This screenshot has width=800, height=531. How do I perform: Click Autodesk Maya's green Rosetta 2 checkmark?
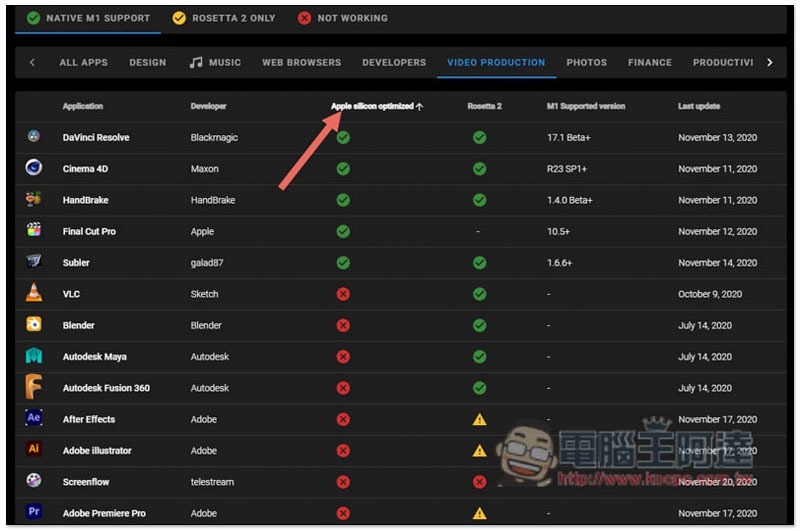pyautogui.click(x=479, y=357)
